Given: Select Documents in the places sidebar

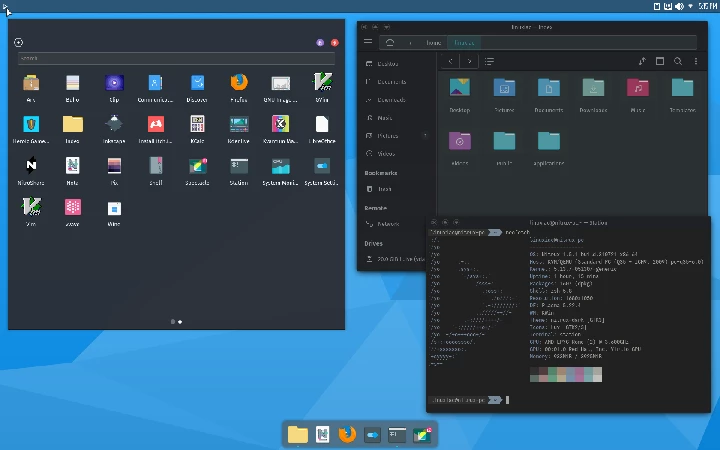Looking at the screenshot, I should coord(391,81).
